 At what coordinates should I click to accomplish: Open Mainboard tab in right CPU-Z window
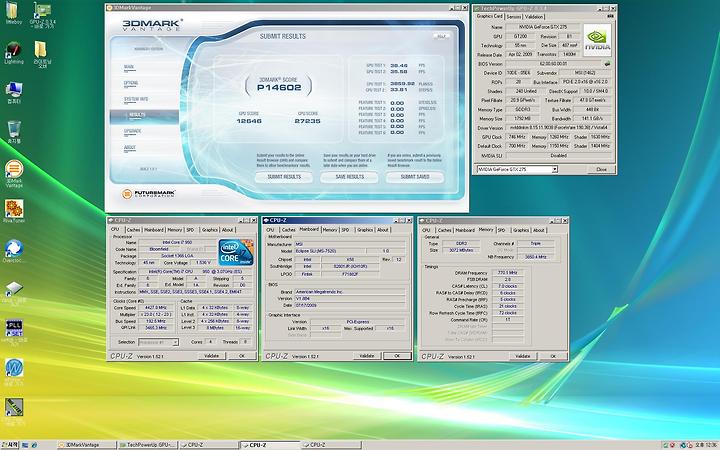(x=465, y=230)
